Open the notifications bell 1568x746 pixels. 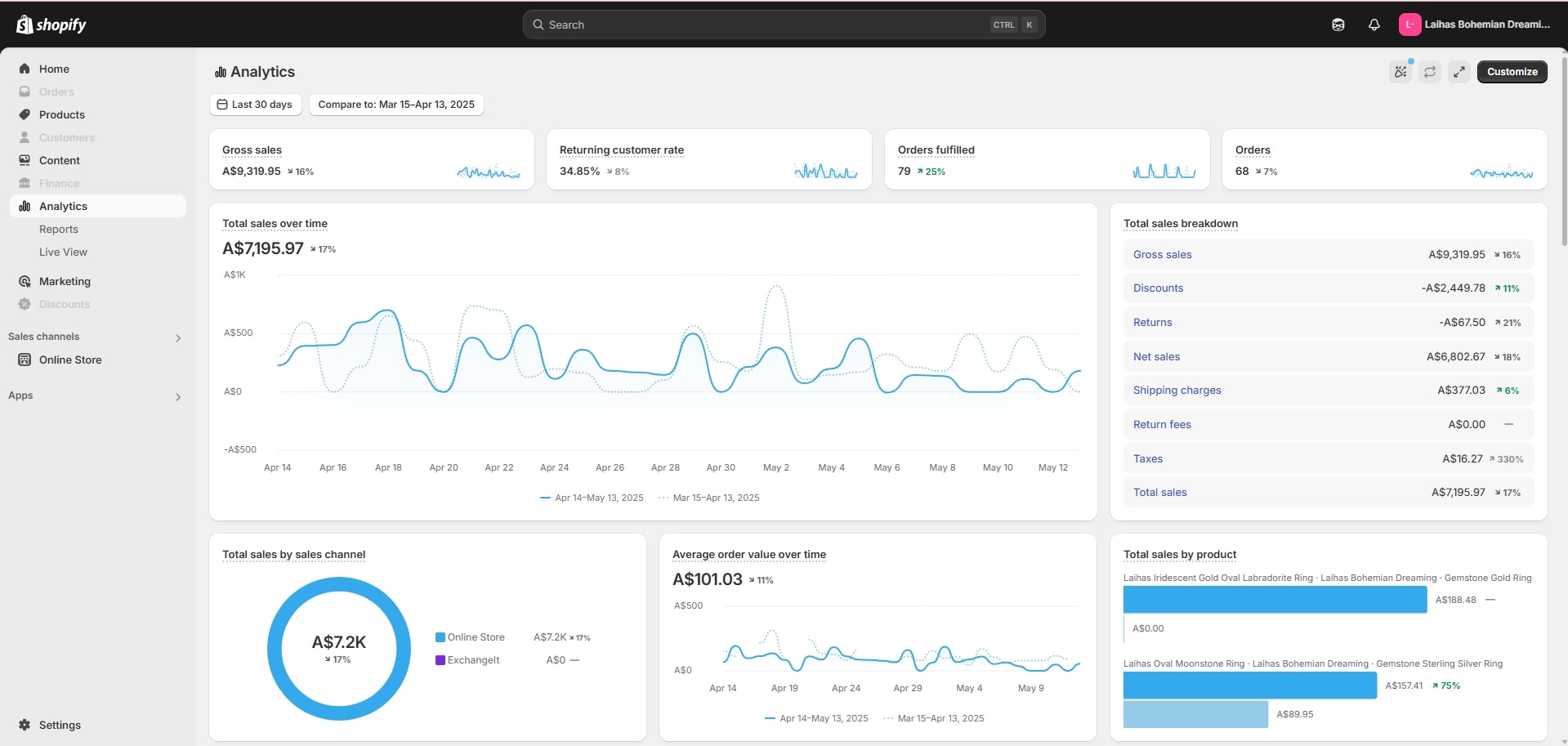pos(1374,25)
